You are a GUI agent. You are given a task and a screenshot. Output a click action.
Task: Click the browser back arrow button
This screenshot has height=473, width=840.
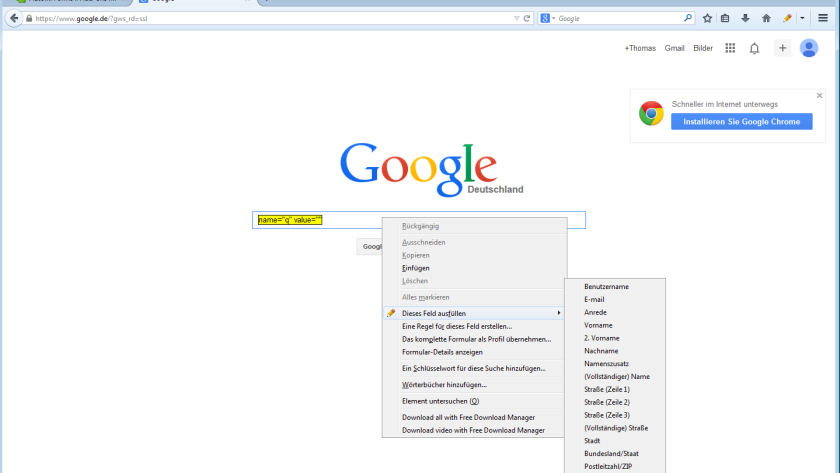14,18
